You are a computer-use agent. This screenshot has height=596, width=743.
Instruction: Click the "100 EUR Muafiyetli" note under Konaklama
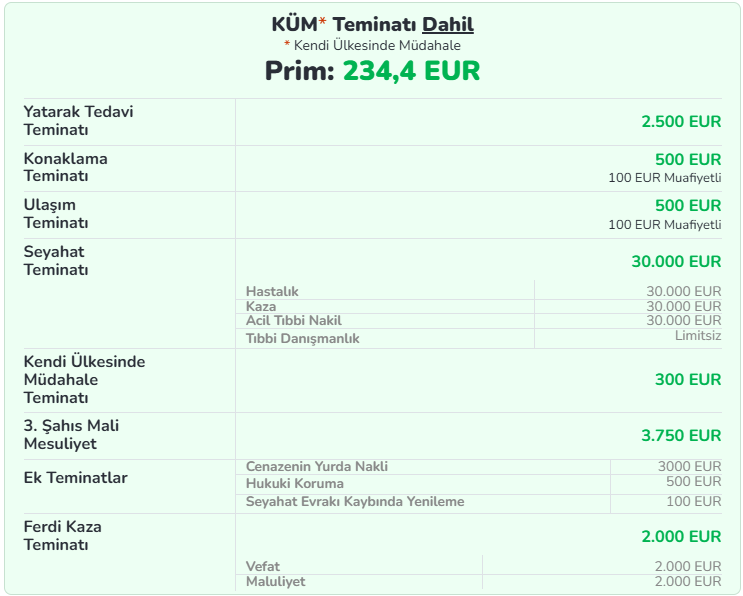[664, 177]
